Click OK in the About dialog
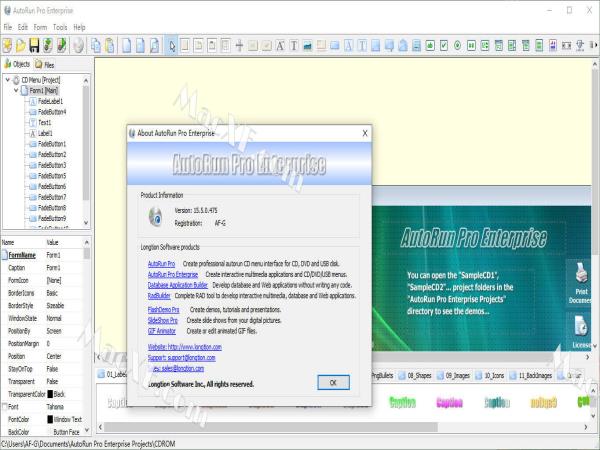The image size is (600, 450). pos(333,382)
